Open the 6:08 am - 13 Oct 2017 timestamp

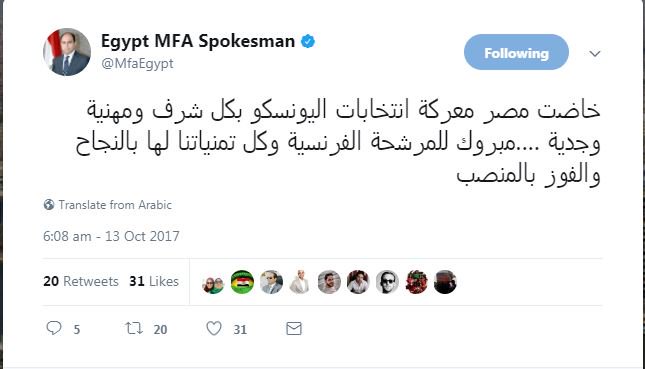click(111, 236)
